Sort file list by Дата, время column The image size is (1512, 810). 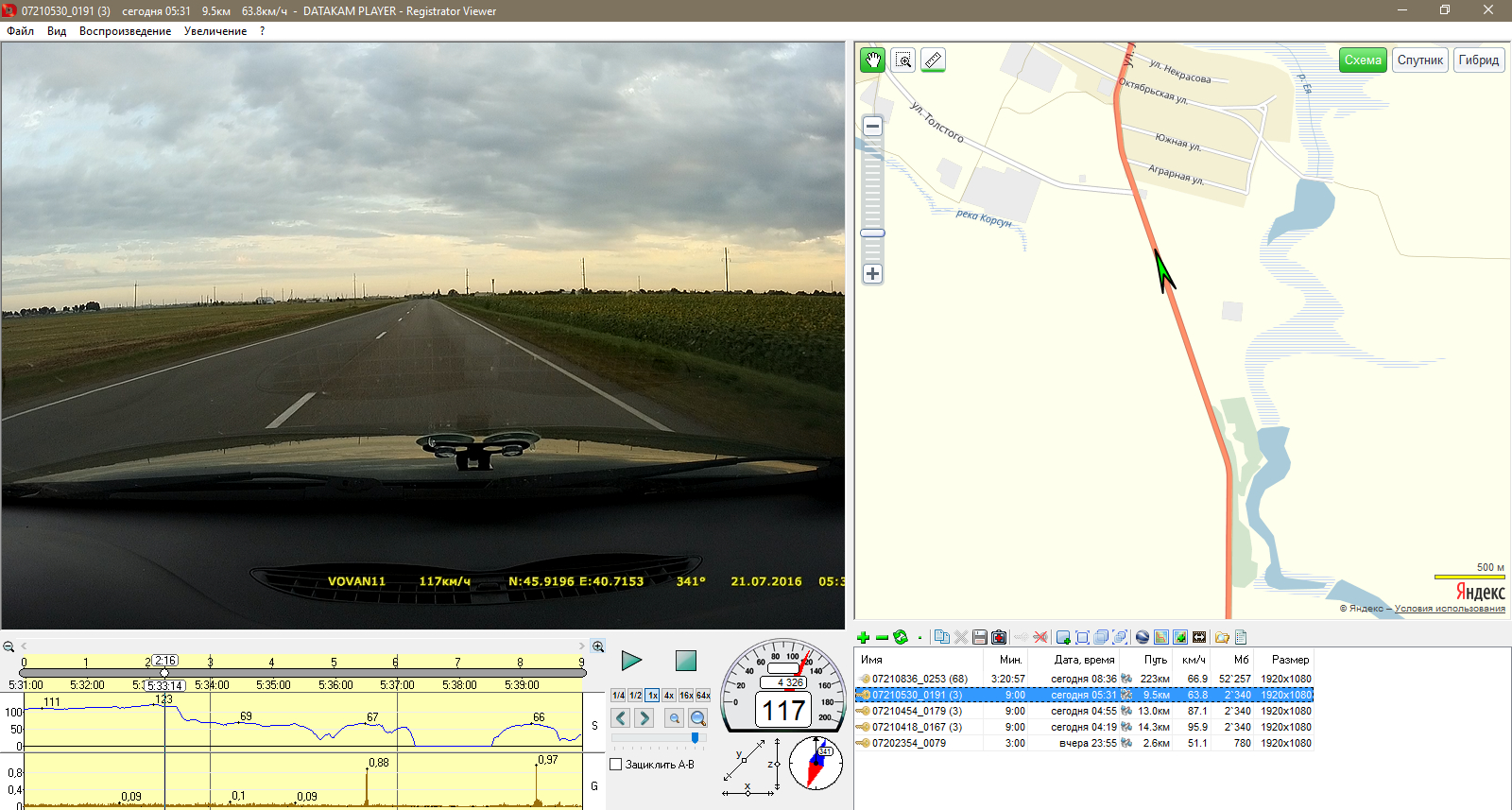(1084, 660)
